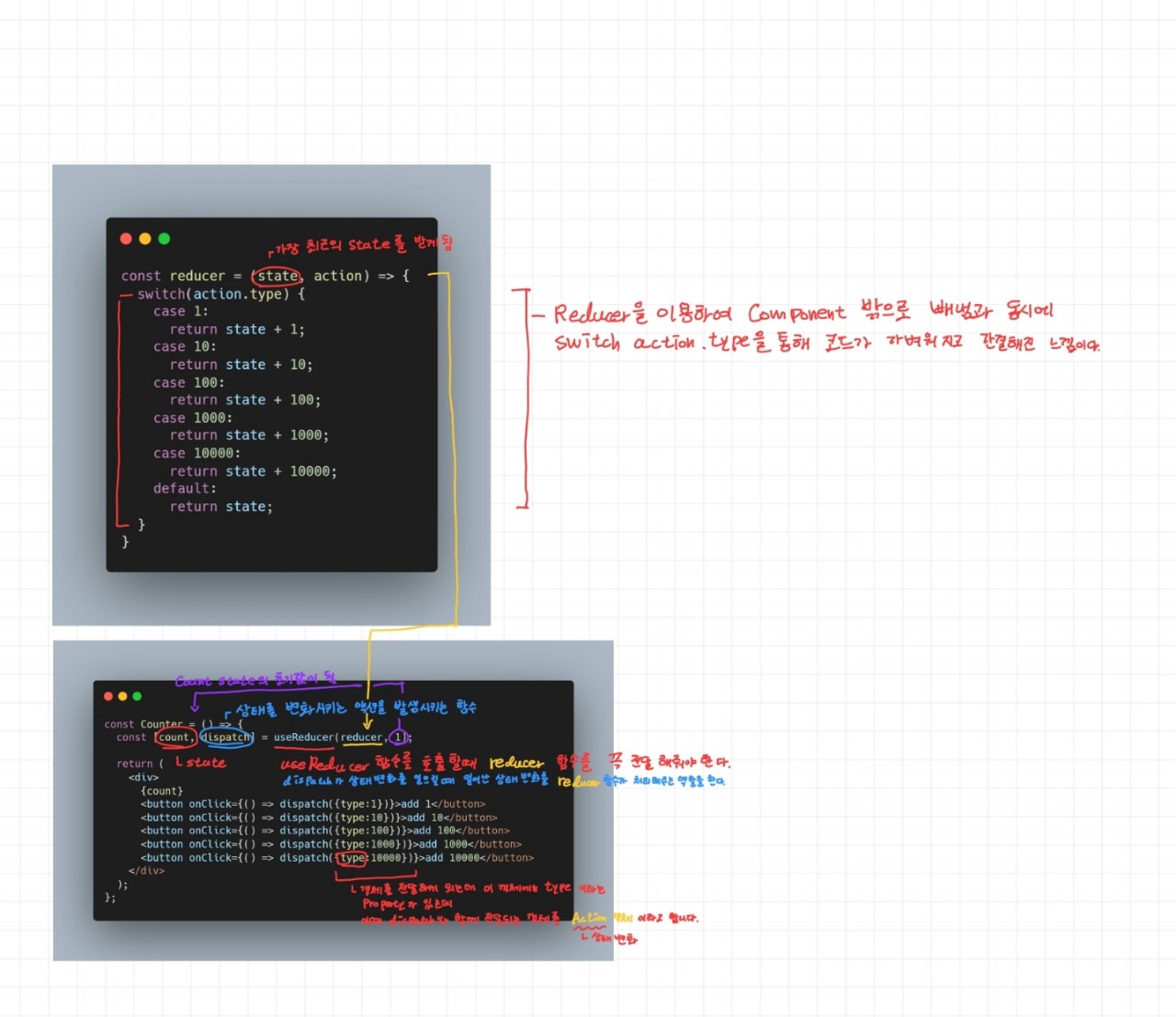Image resolution: width=1176 pixels, height=1017 pixels.
Task: Select the 'return state;' line
Action: [x=220, y=506]
